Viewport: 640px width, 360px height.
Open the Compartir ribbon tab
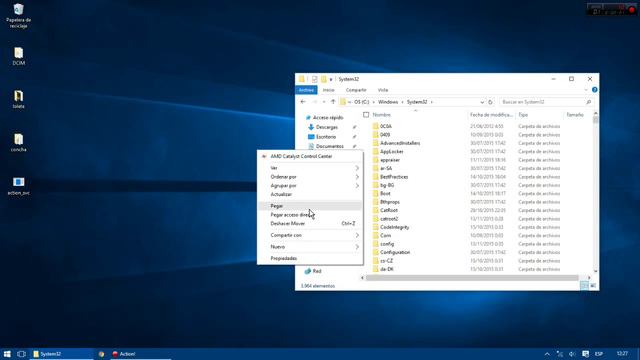[x=356, y=90]
